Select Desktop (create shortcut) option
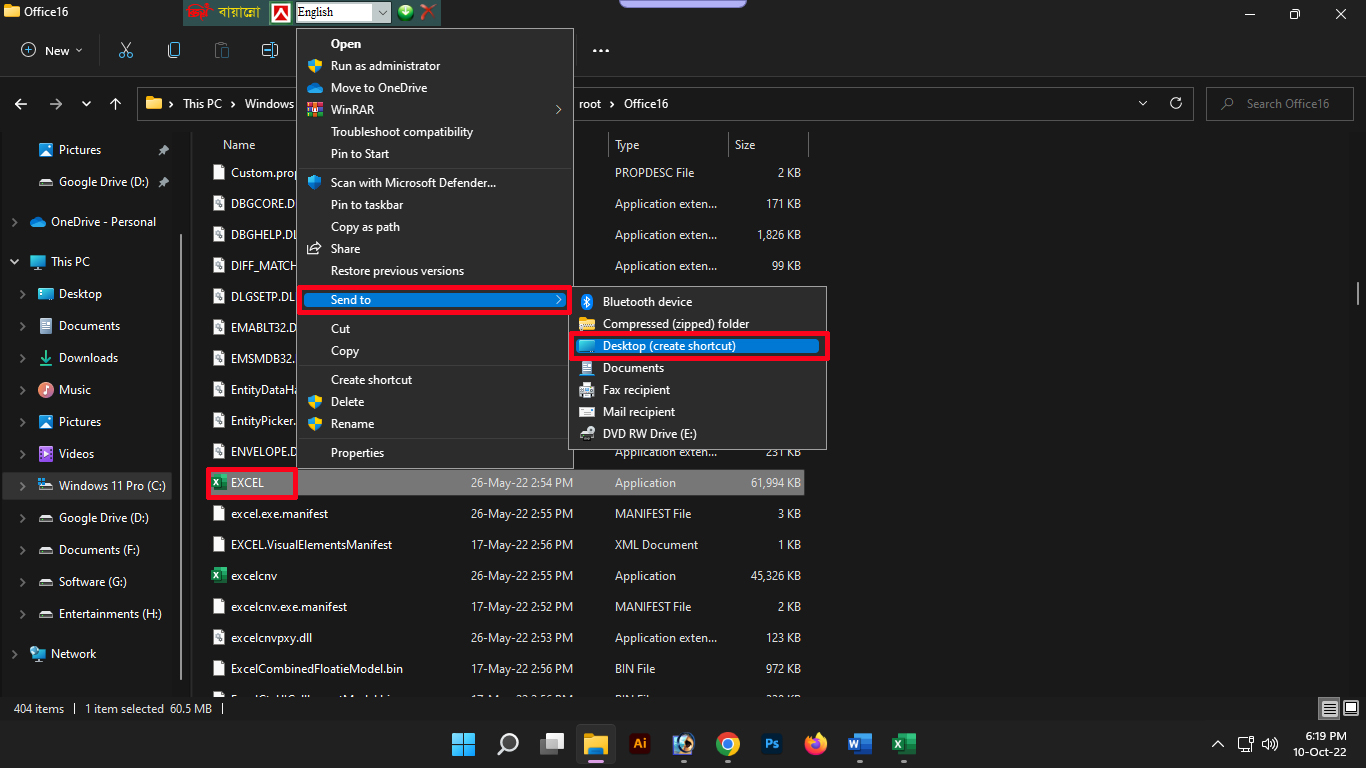 point(698,346)
